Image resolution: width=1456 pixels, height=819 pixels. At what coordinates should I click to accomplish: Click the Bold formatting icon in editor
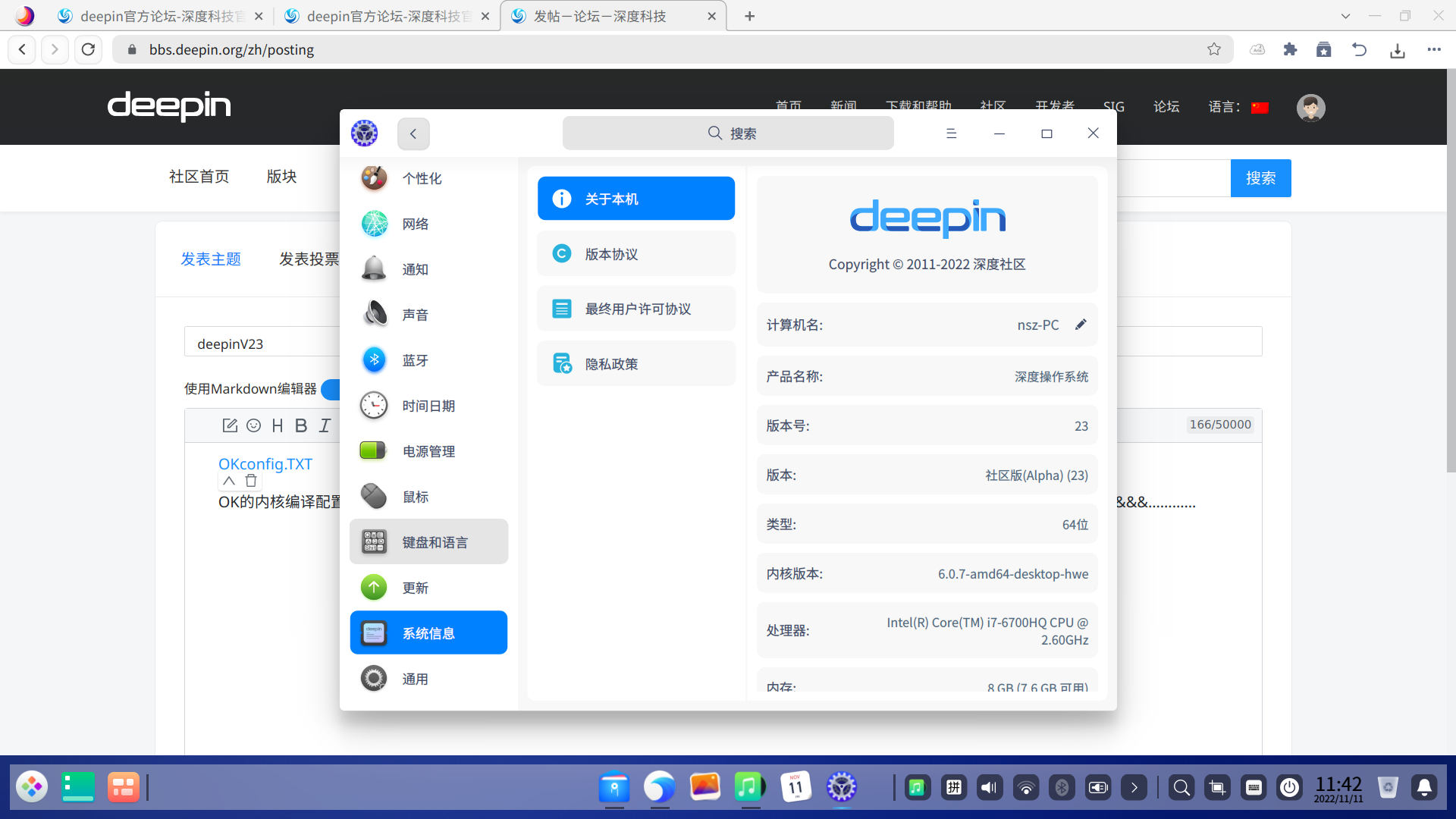[x=301, y=425]
